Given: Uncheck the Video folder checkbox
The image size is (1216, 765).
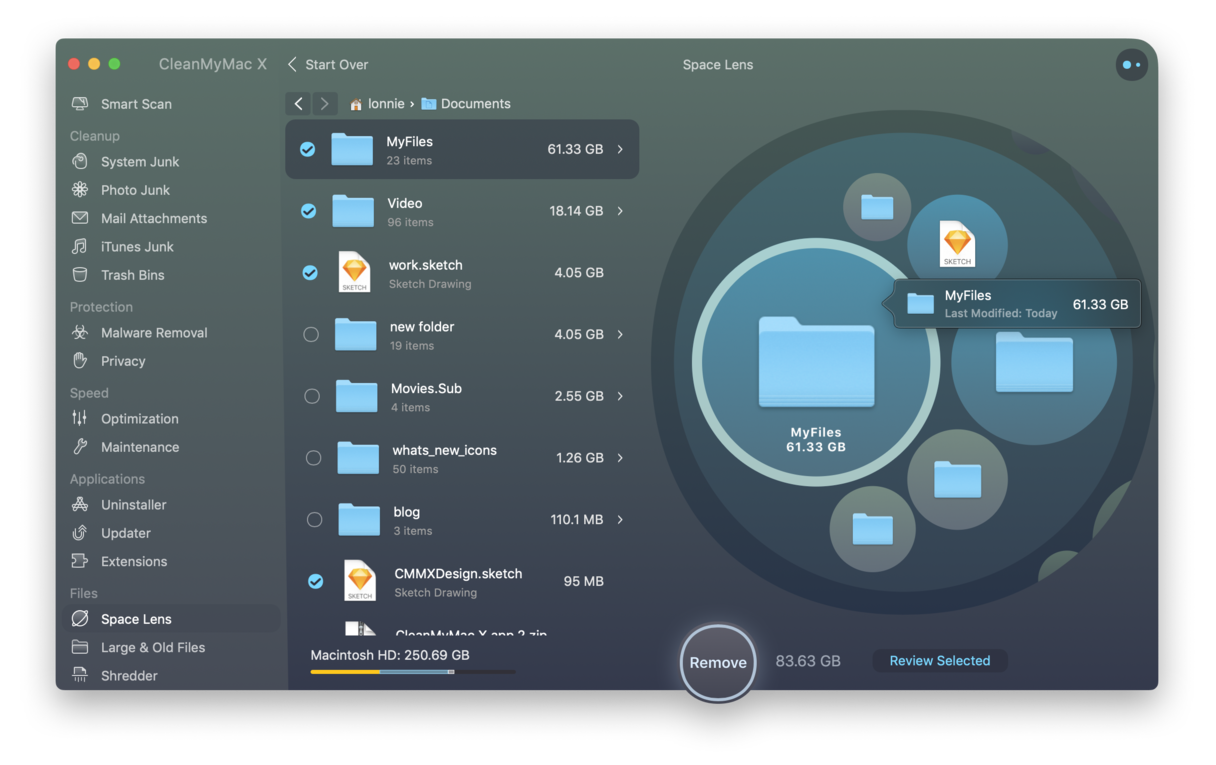Looking at the screenshot, I should click(310, 211).
